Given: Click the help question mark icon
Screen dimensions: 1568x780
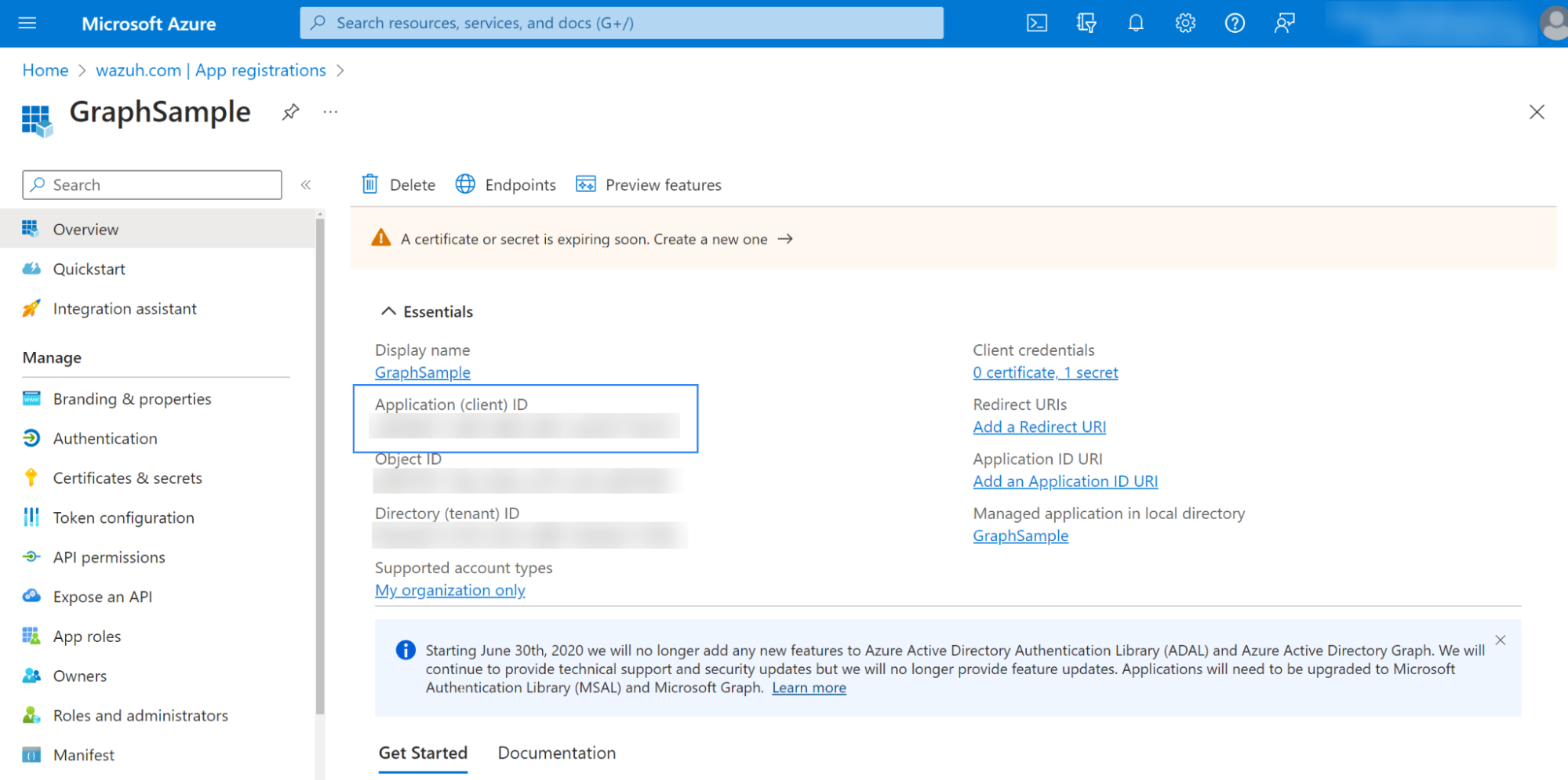Looking at the screenshot, I should click(x=1234, y=24).
